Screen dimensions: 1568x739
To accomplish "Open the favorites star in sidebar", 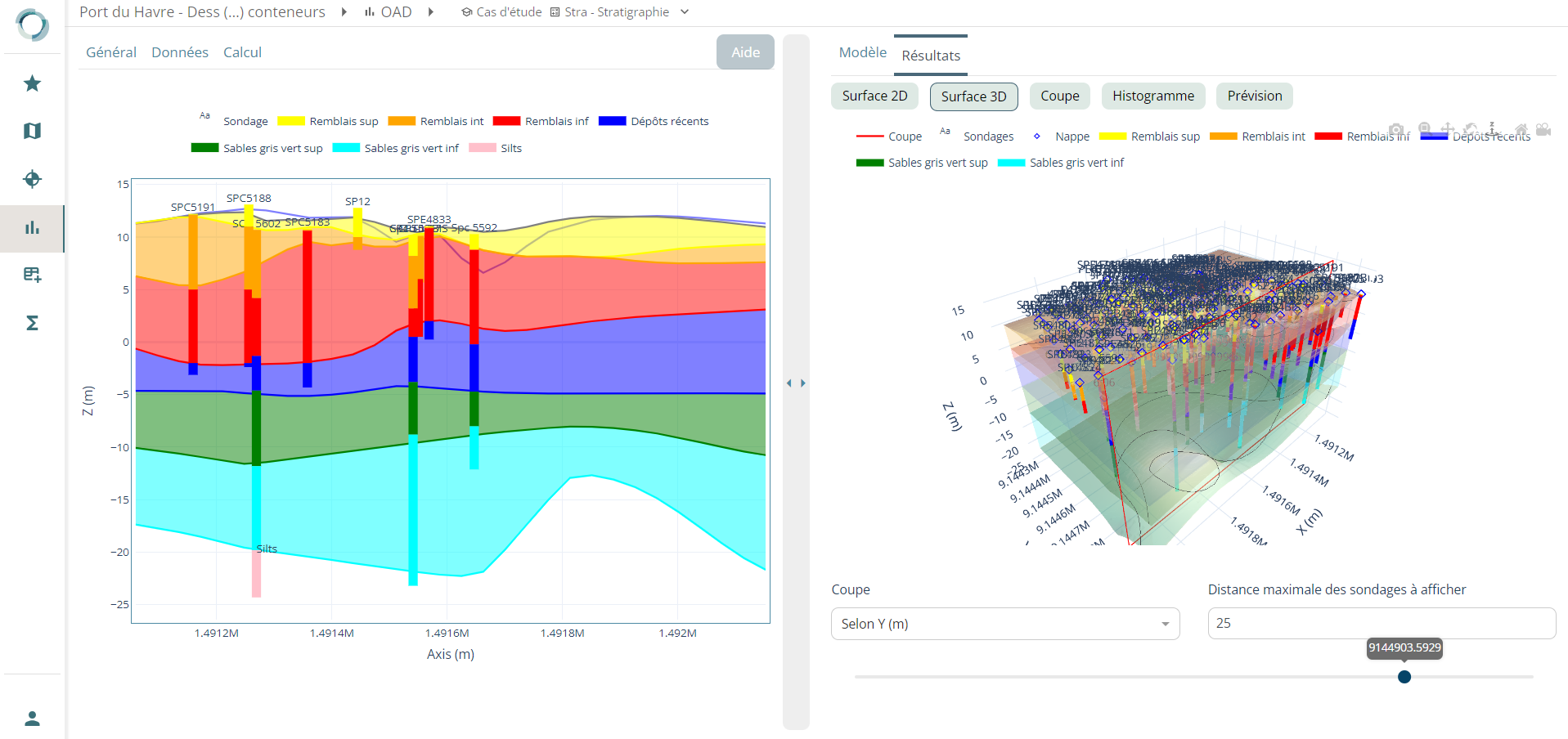I will tap(32, 83).
